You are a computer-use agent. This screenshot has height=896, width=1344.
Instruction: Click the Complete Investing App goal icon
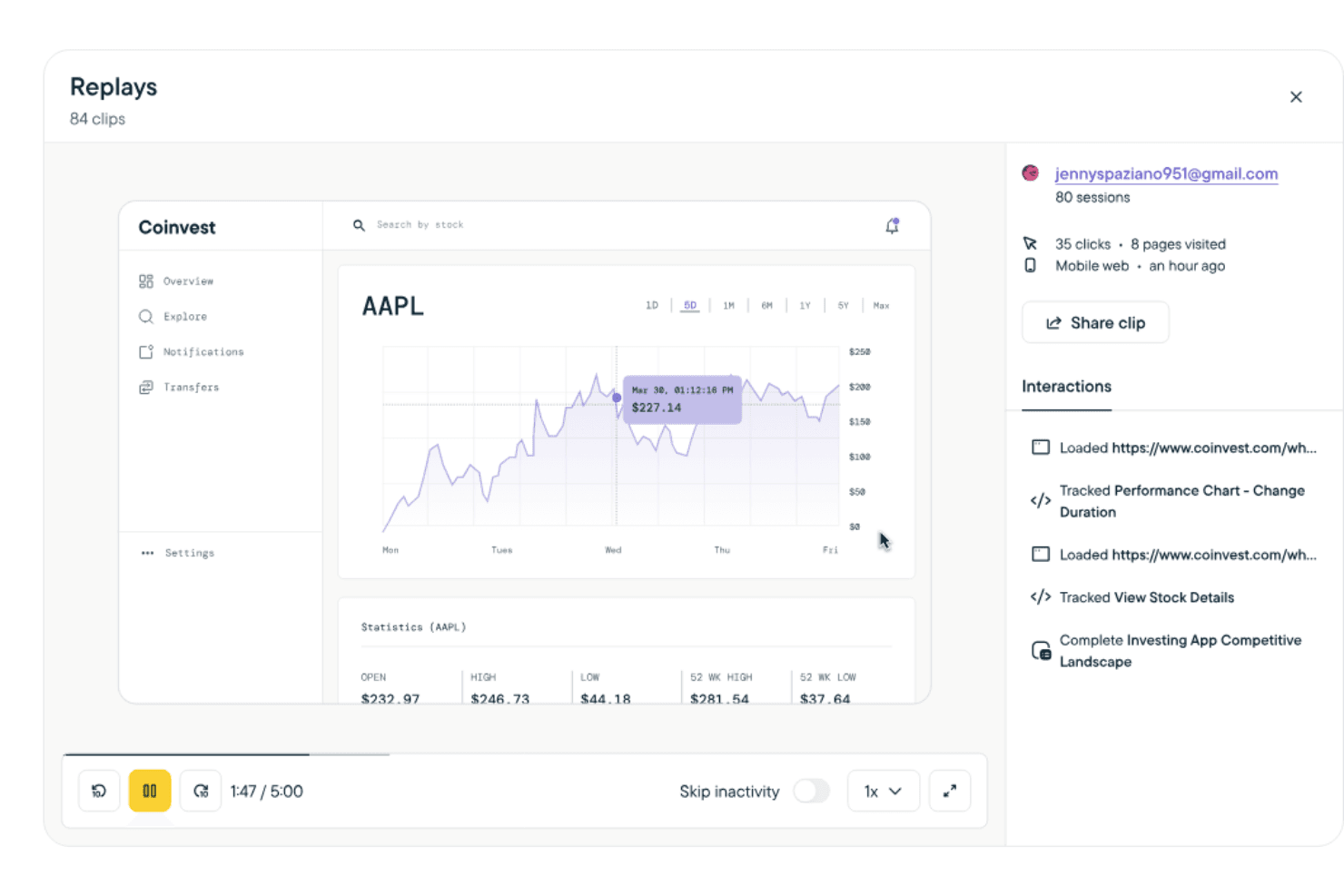[x=1041, y=650]
